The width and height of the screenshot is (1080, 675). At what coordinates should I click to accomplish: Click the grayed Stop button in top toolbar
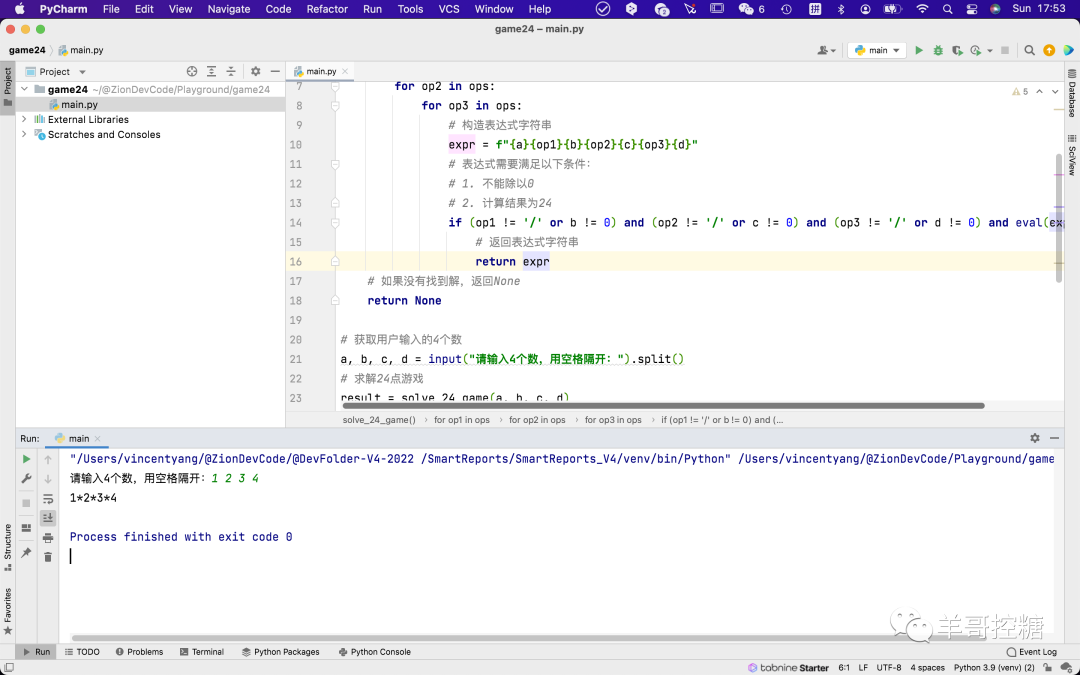1005,50
